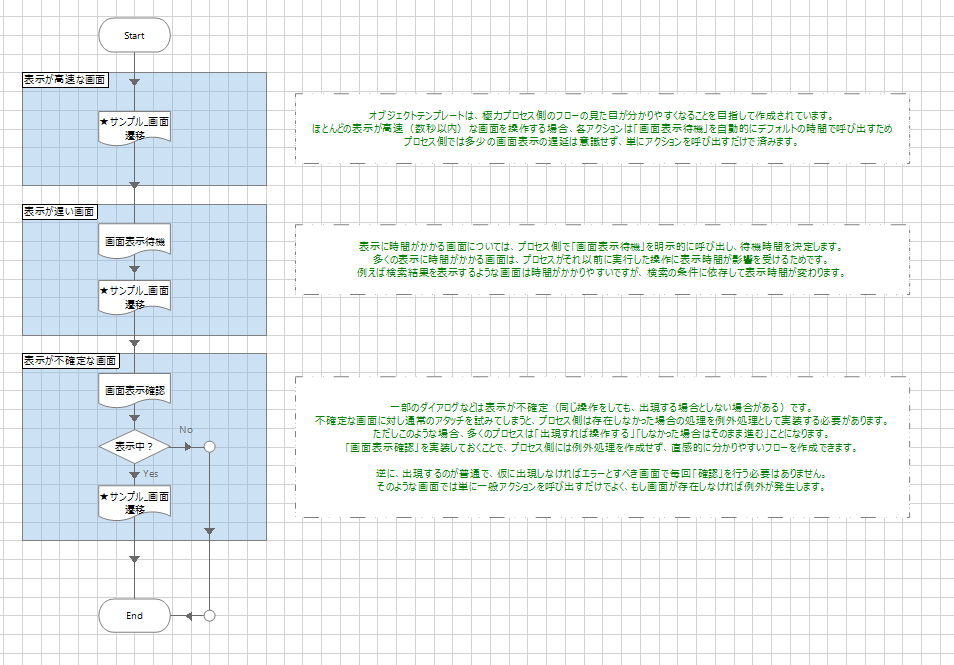
Task: Select the 画面表示確認 action stage
Action: coord(134,391)
